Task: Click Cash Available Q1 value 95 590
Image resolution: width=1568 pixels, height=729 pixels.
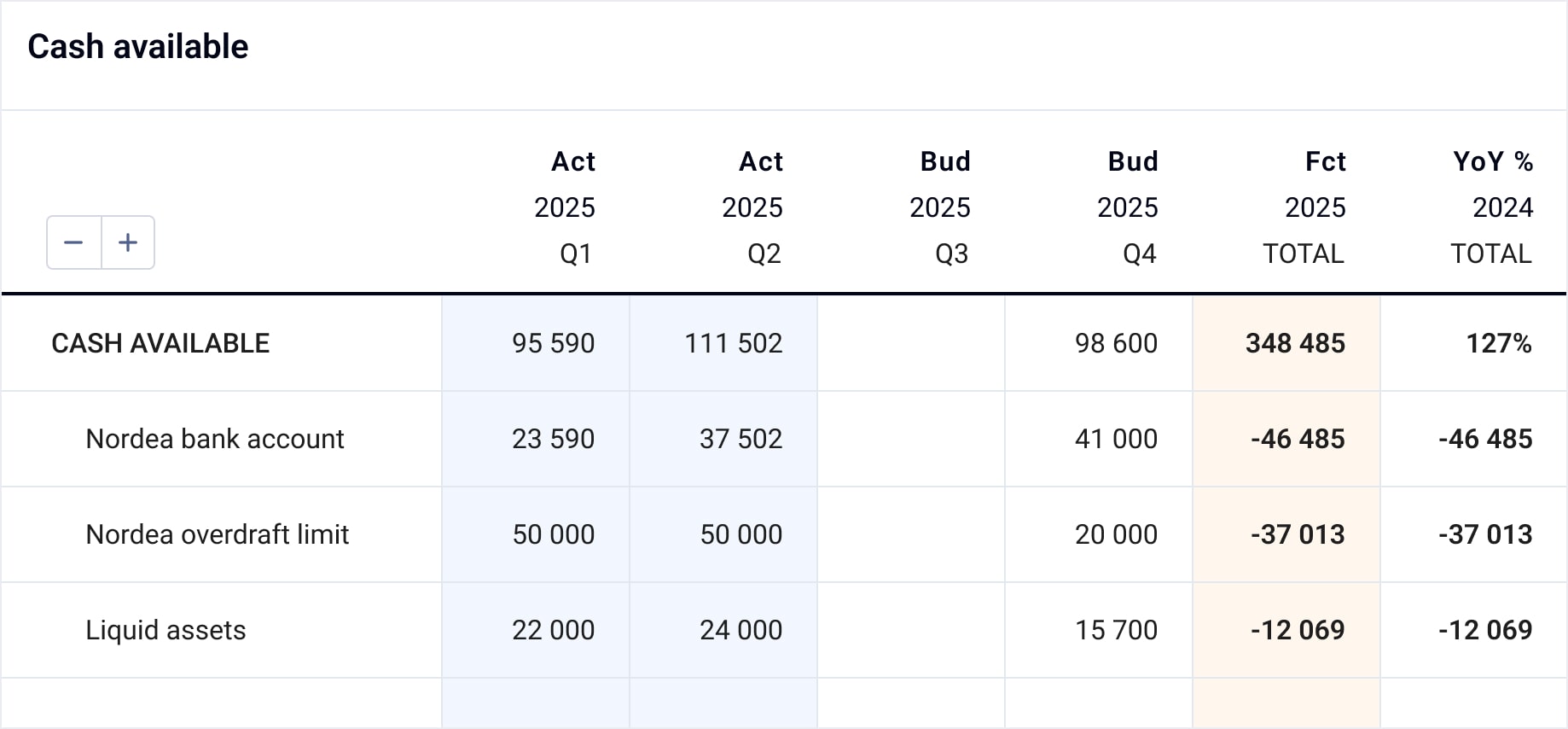Action: click(553, 343)
